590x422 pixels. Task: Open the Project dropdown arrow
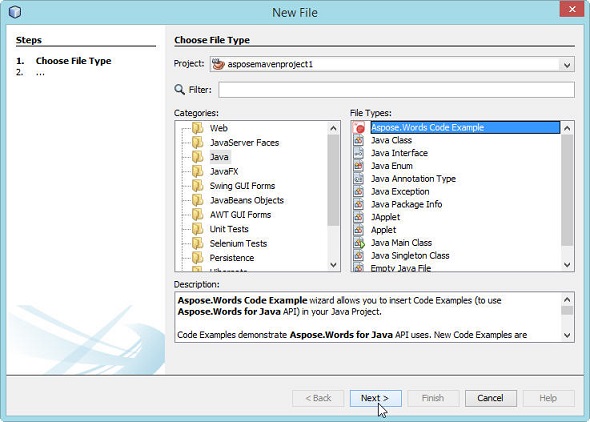tap(567, 65)
